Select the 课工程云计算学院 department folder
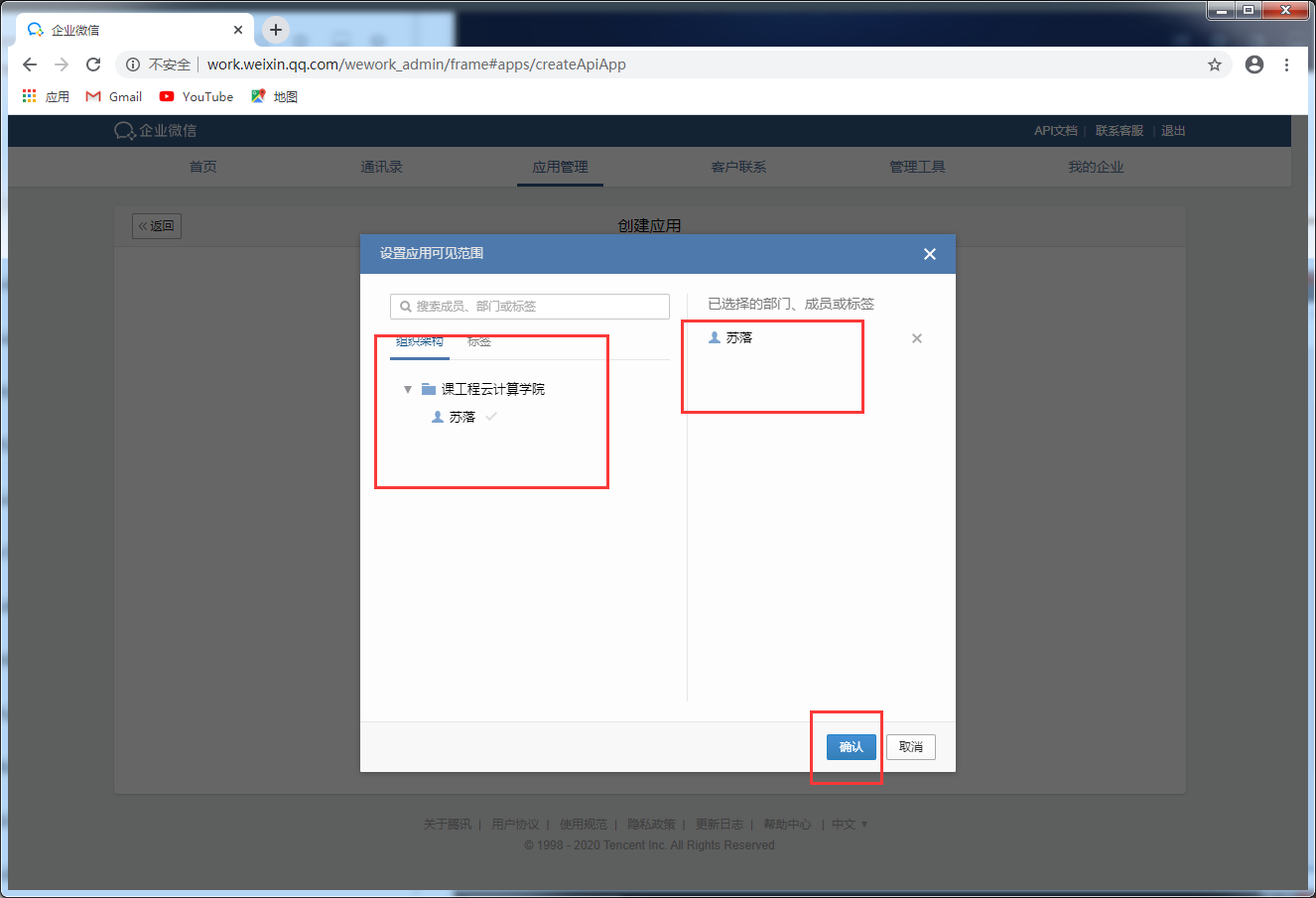 (483, 389)
